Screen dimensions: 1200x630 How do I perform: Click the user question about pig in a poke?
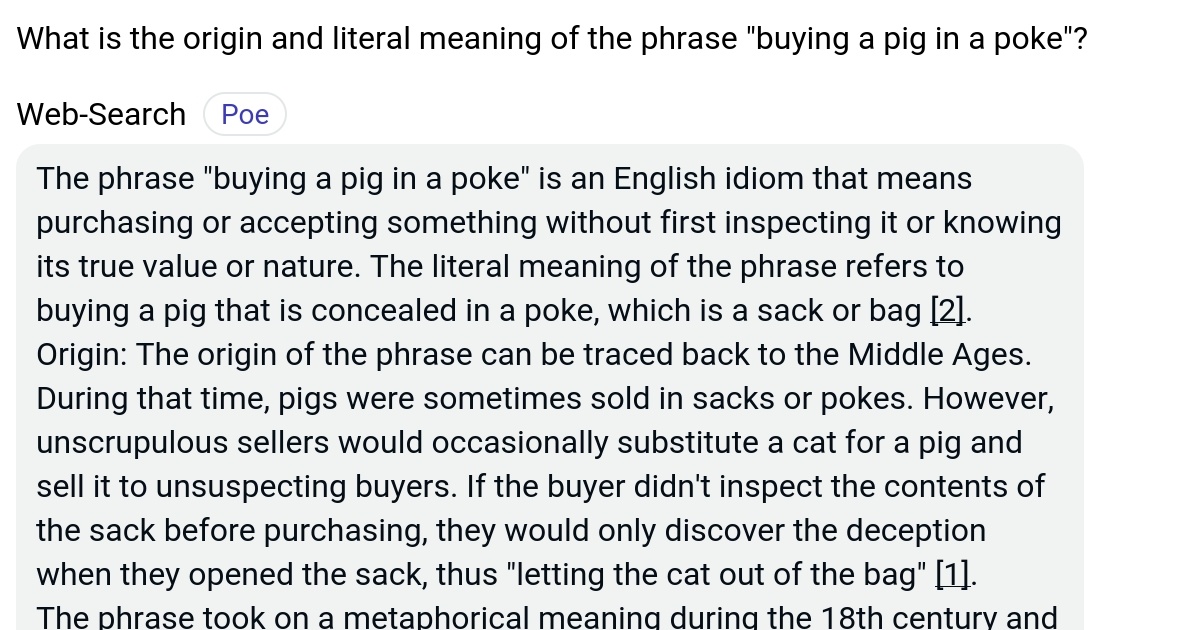(552, 39)
